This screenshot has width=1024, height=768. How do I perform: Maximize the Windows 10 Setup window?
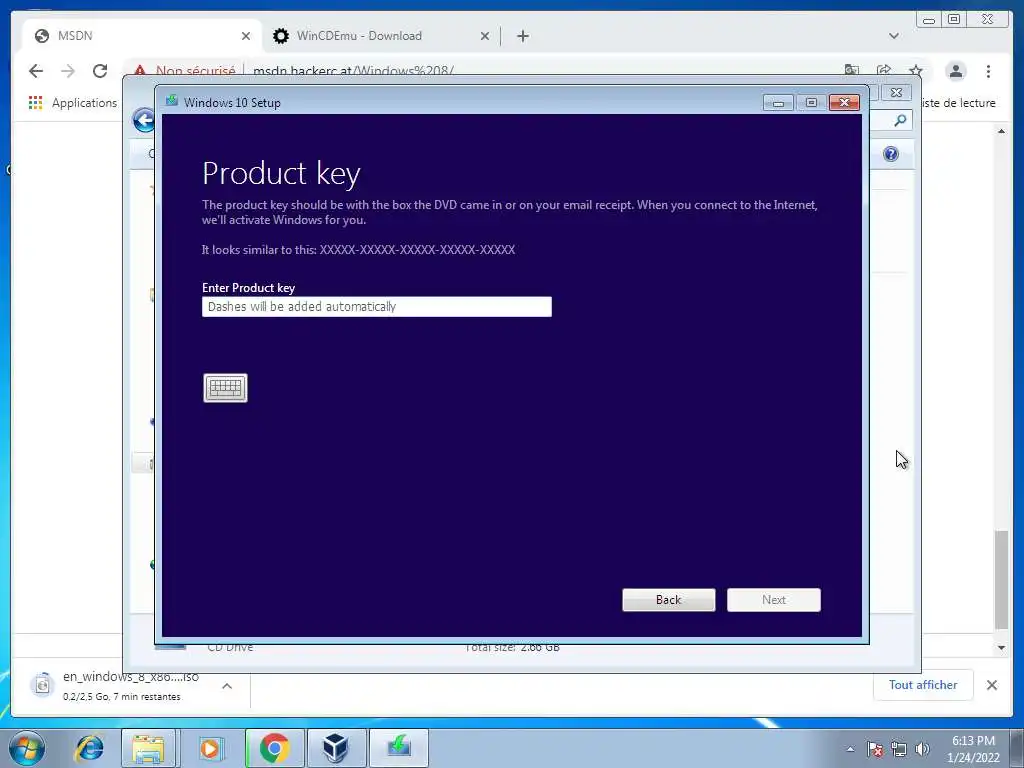[x=811, y=103]
